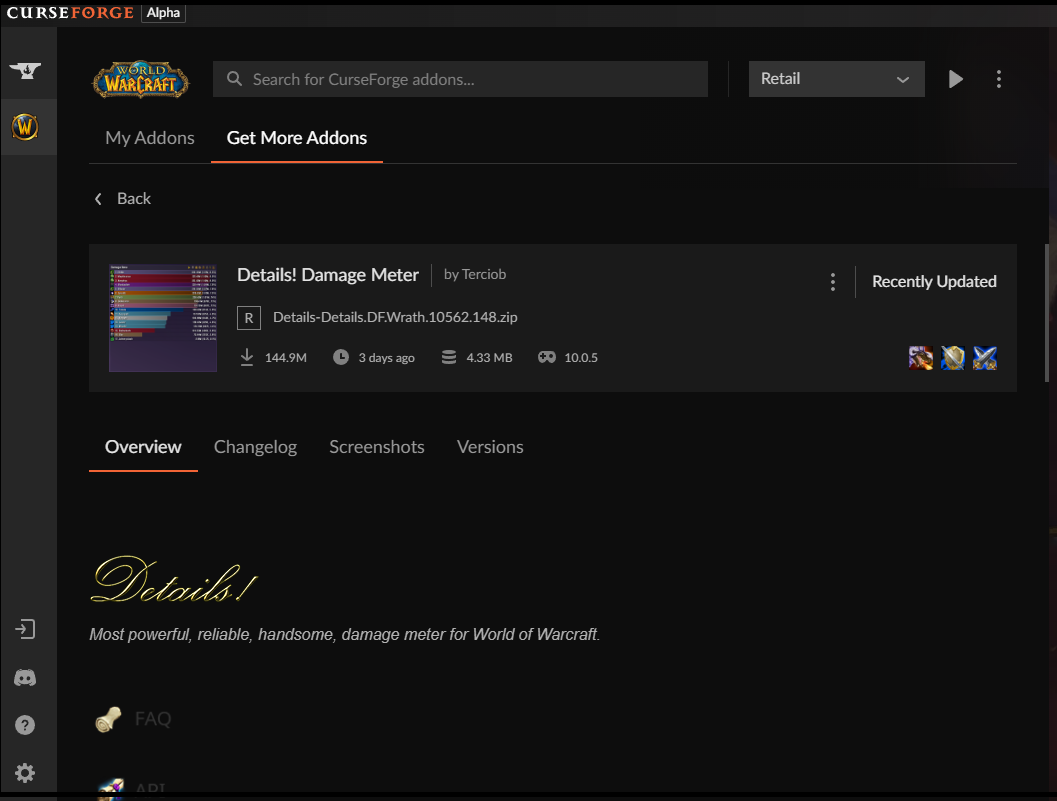The image size is (1057, 801).
Task: Click the sidebar login icon
Action: click(x=25, y=629)
